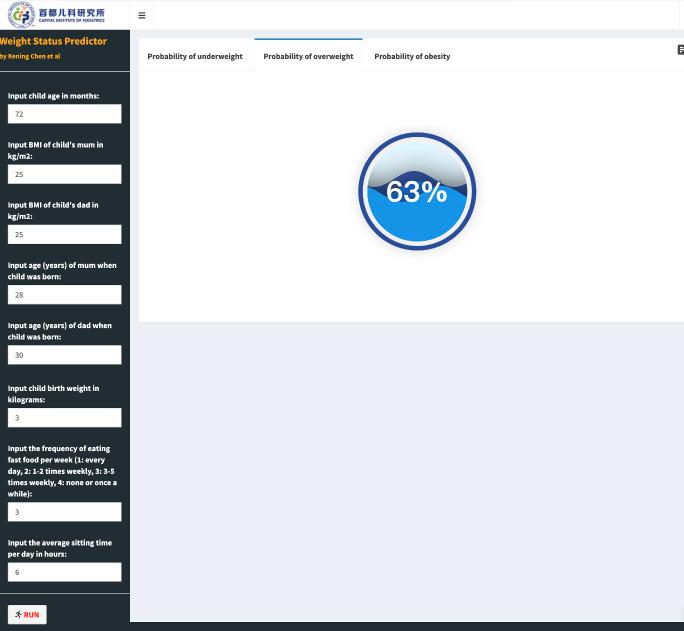Screen dimensions: 684x631
Task: Click the average sitting time label
Action: [x=59, y=548]
